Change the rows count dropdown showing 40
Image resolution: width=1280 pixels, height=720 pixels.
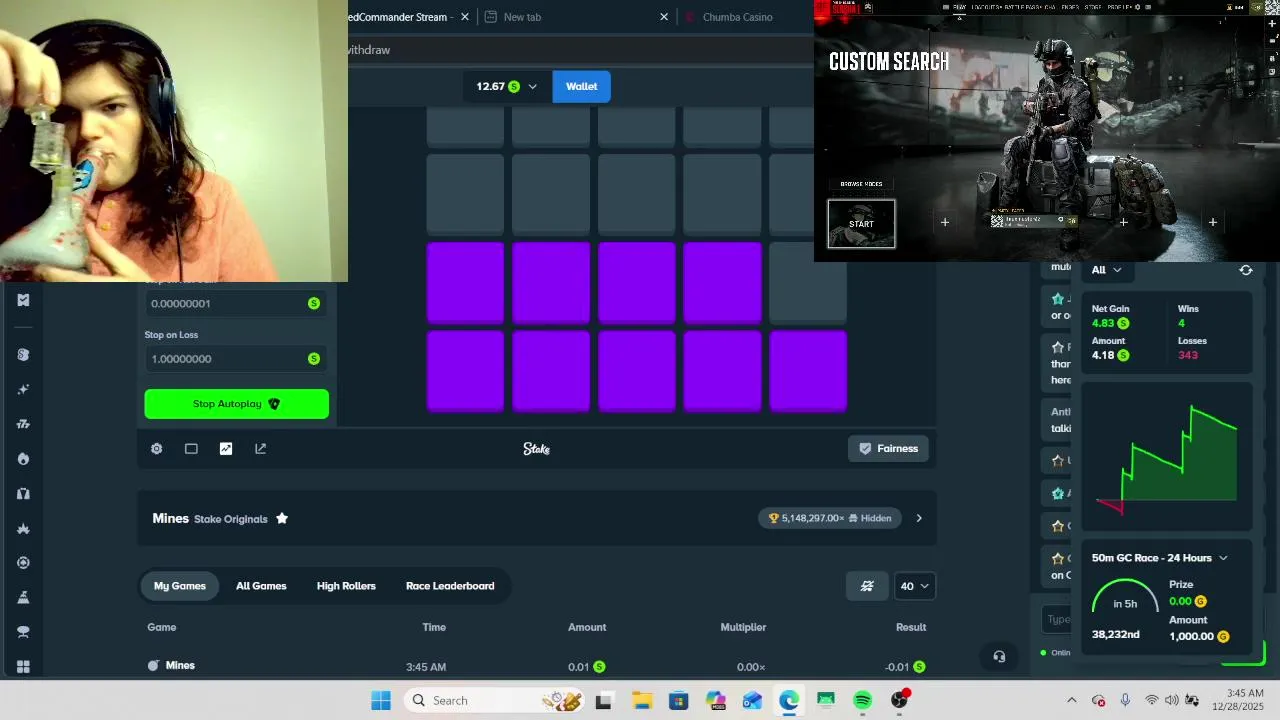[x=914, y=586]
